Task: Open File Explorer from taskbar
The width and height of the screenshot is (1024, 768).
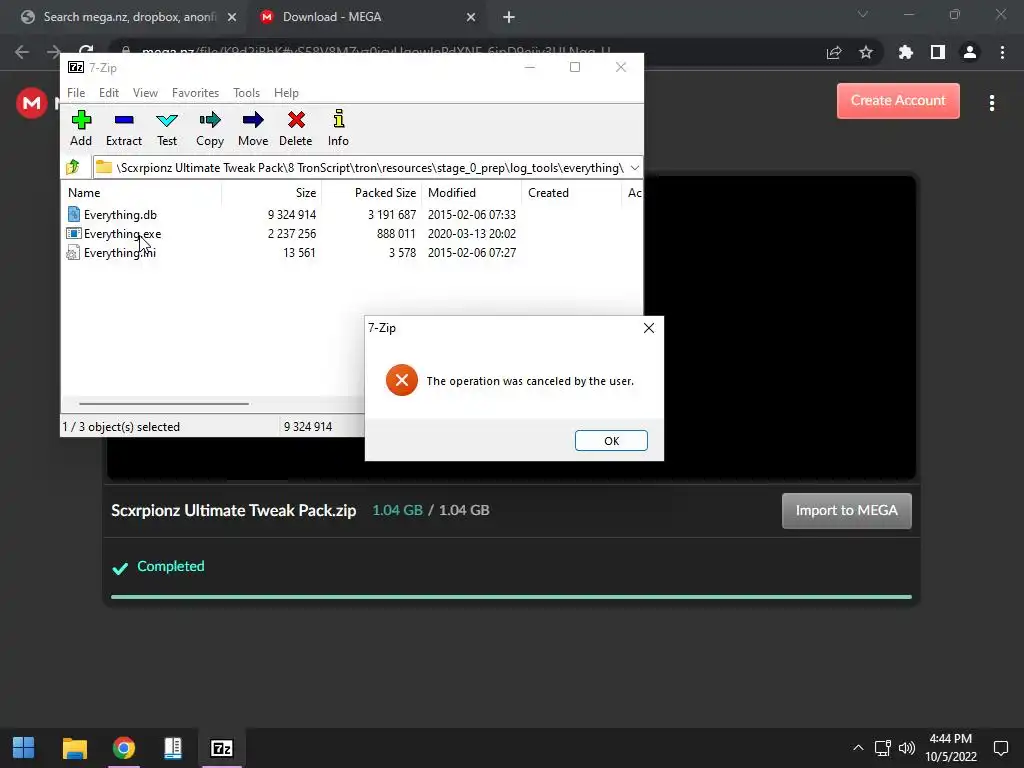Action: (74, 748)
